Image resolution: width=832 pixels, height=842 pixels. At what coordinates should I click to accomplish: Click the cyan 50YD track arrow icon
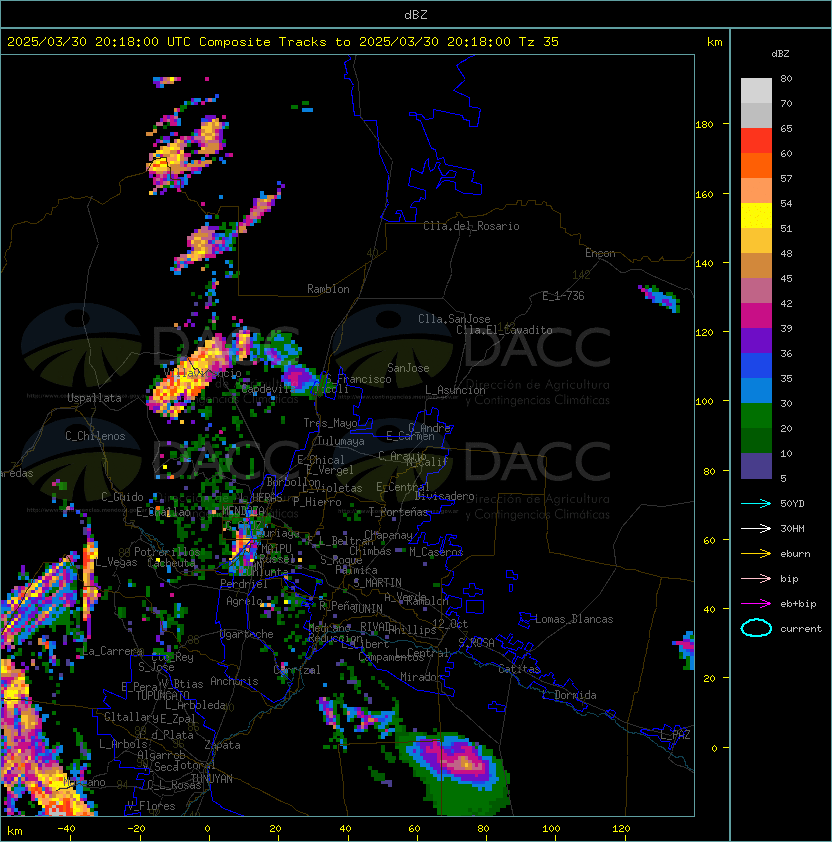coord(756,503)
